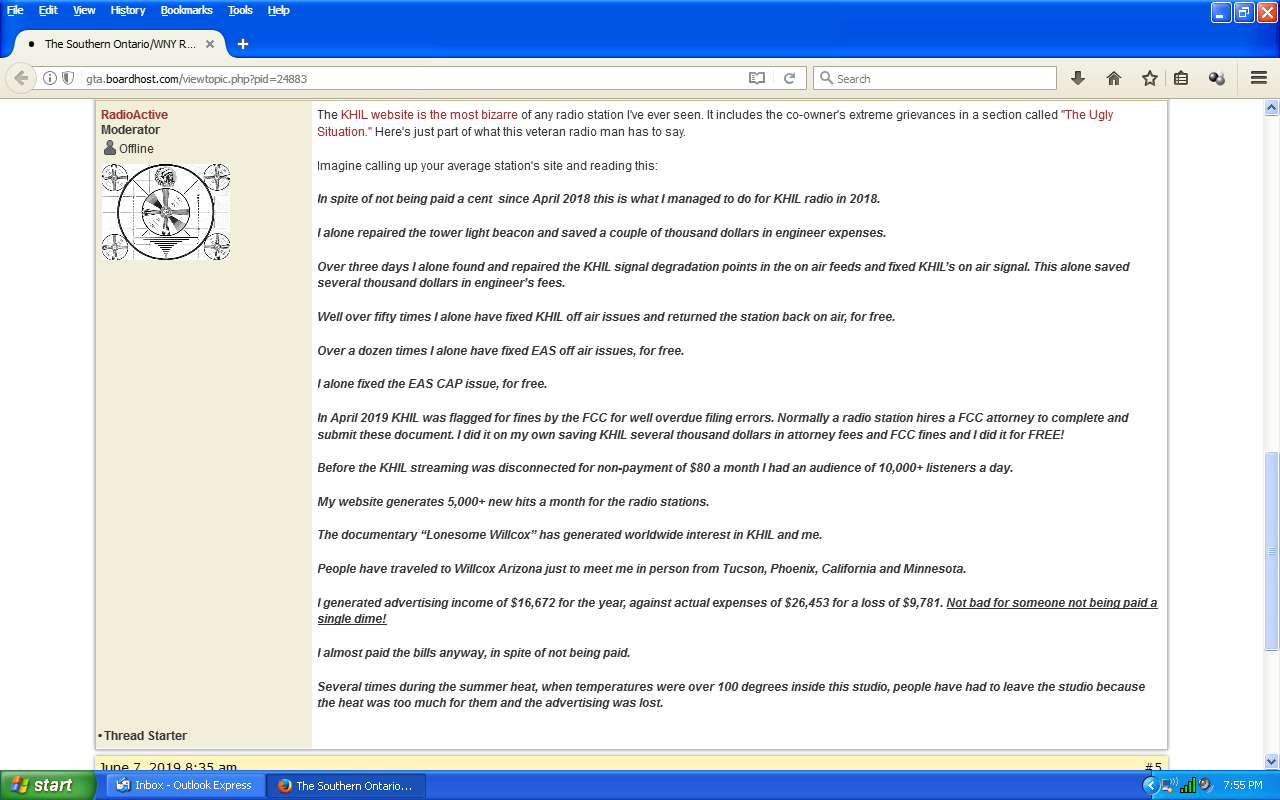1280x800 pixels.
Task: Open the site information icon in address bar
Action: tap(49, 78)
